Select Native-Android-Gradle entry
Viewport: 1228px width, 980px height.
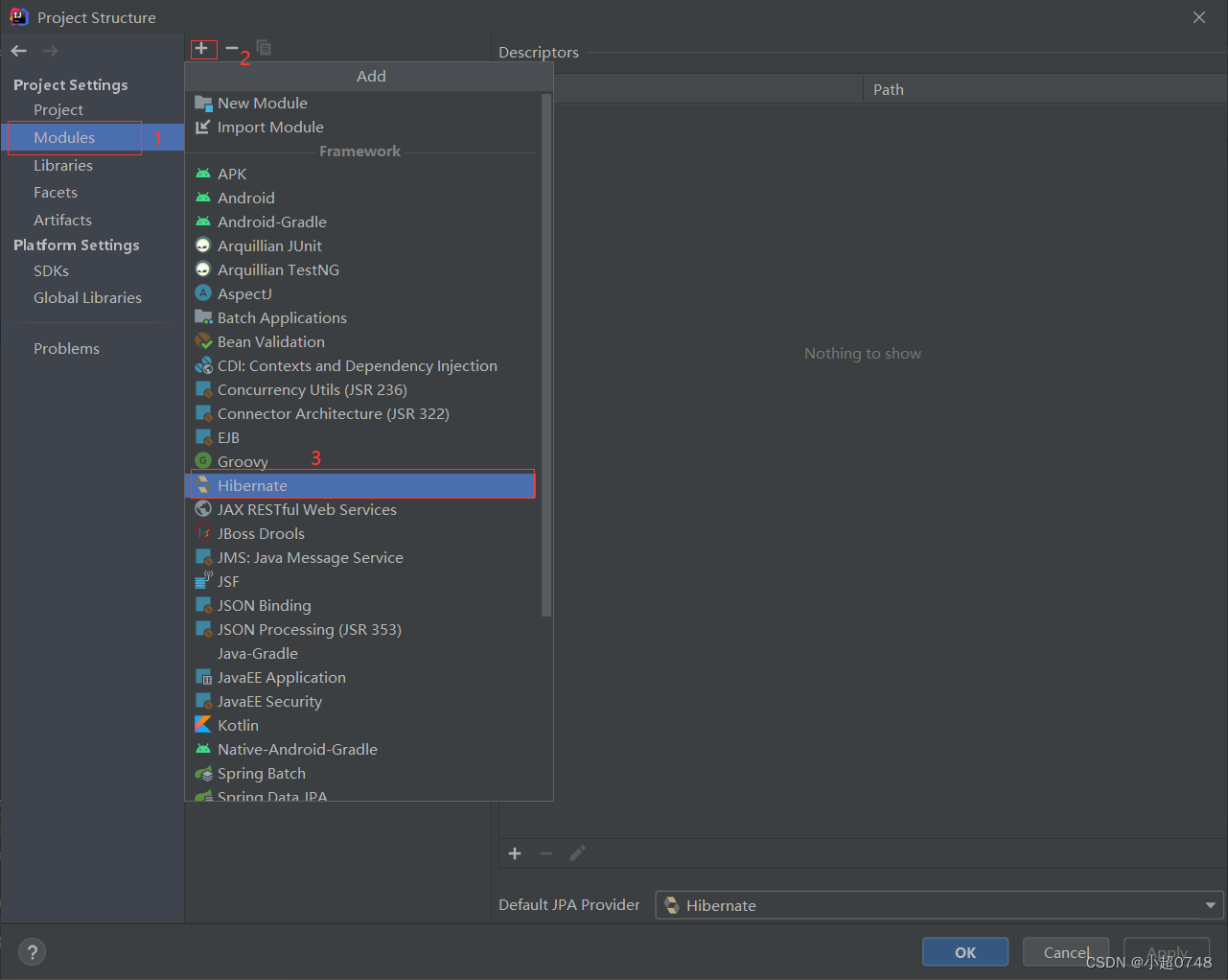pos(359,749)
